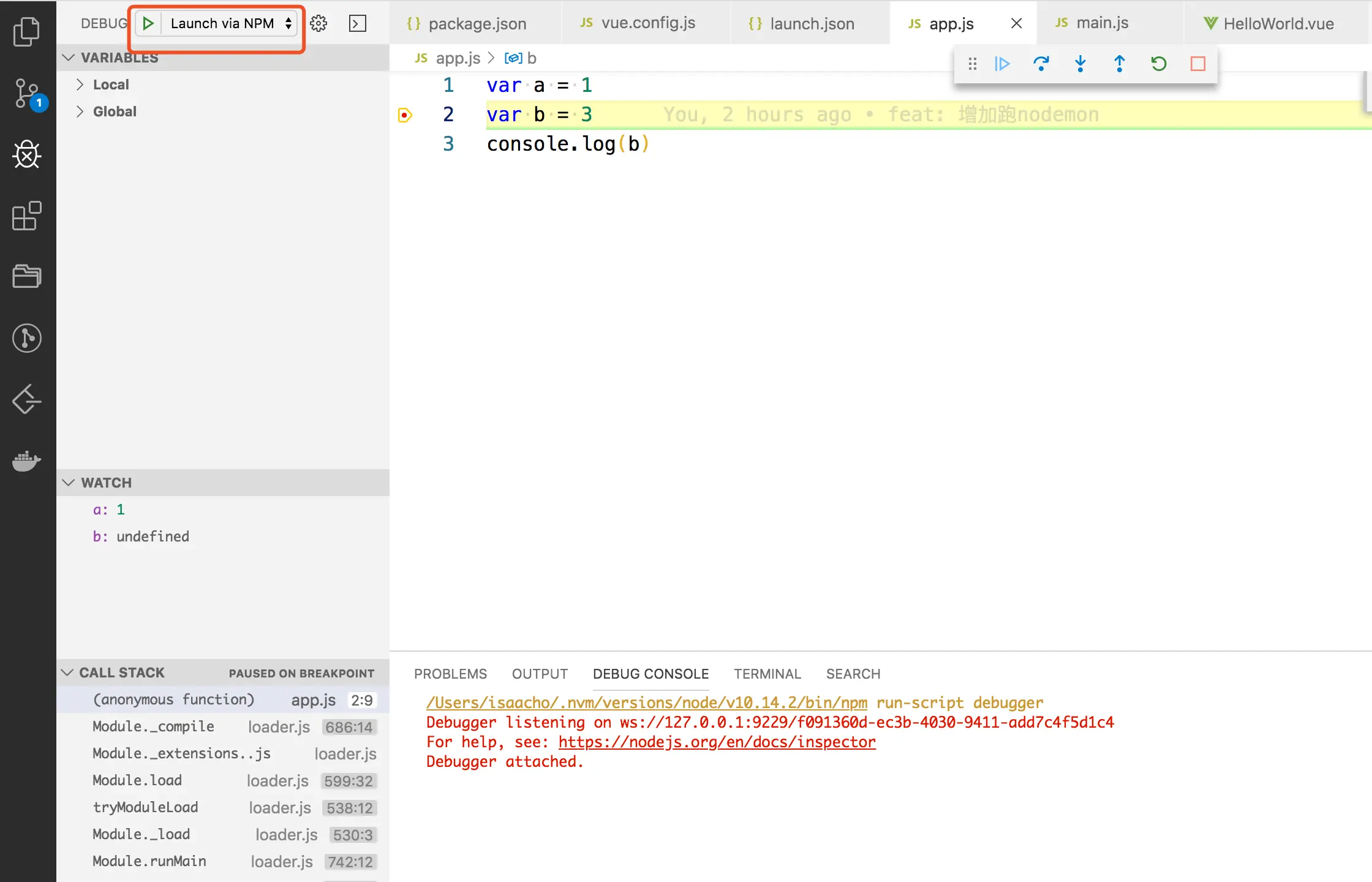Open the Launch via NPM configuration dropdown
Screen dimensions: 1372x882
[x=230, y=23]
